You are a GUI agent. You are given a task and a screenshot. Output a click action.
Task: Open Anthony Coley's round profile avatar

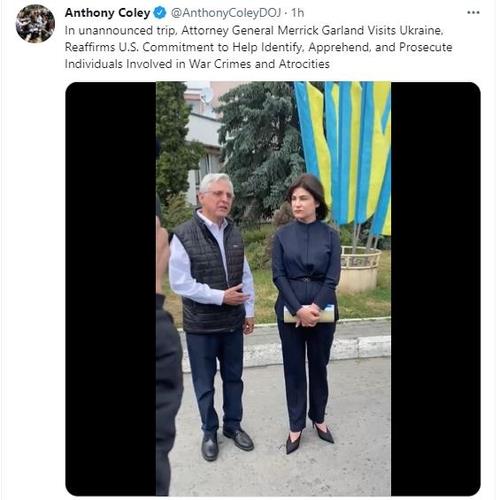point(35,24)
